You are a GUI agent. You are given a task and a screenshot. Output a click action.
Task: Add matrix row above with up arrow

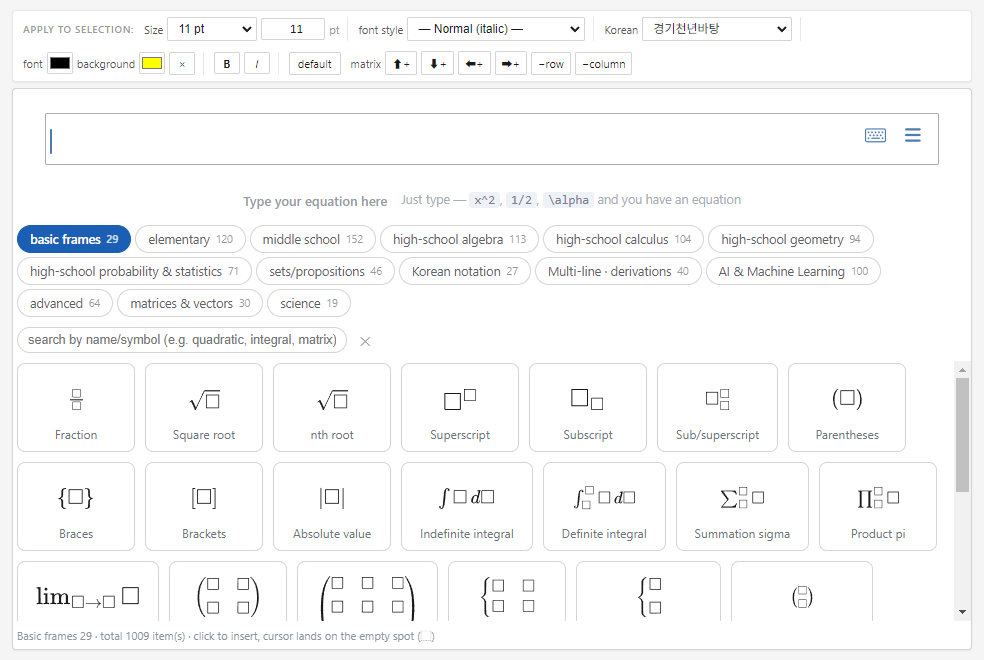(401, 64)
